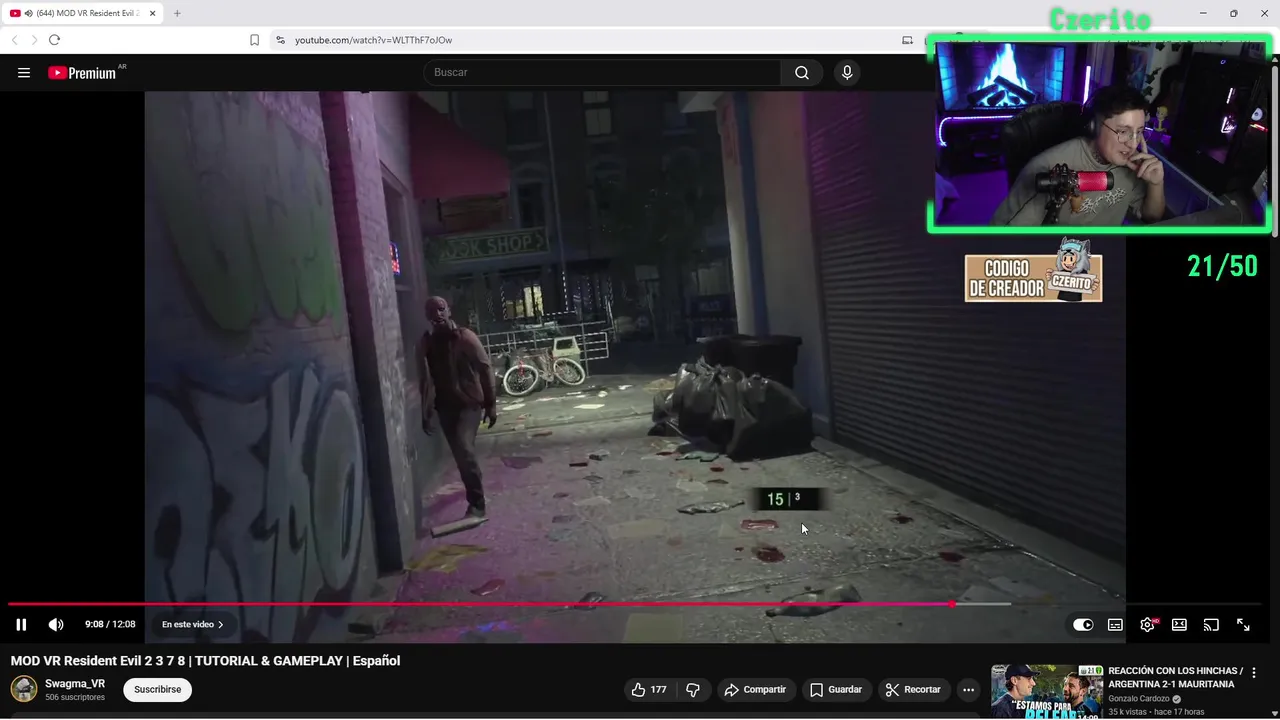
Task: Click the browser reload page icon
Action: point(54,40)
